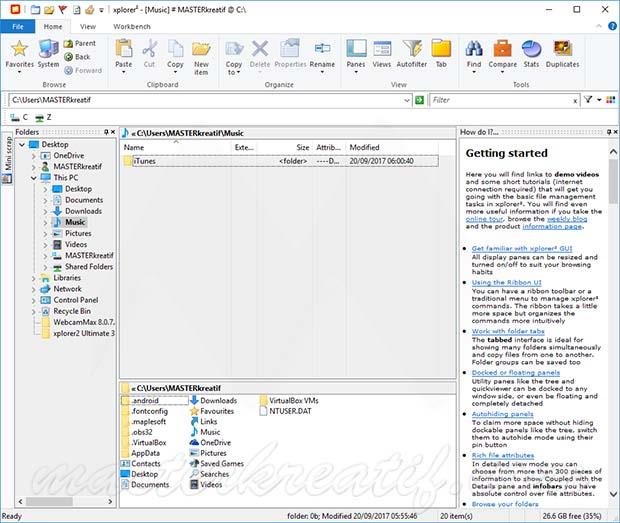Open the online tour link
Image resolution: width=620 pixels, height=523 pixels.
point(484,219)
